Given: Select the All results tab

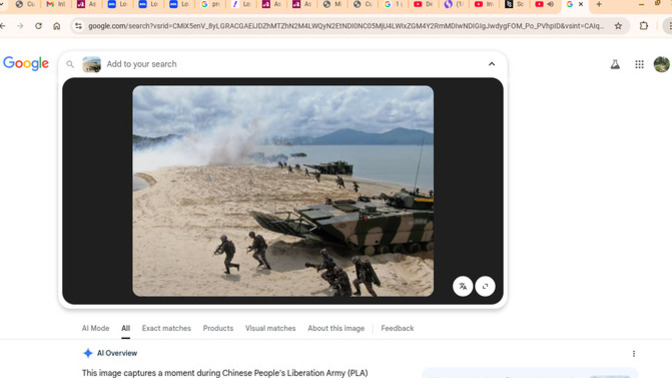Looking at the screenshot, I should tap(125, 328).
